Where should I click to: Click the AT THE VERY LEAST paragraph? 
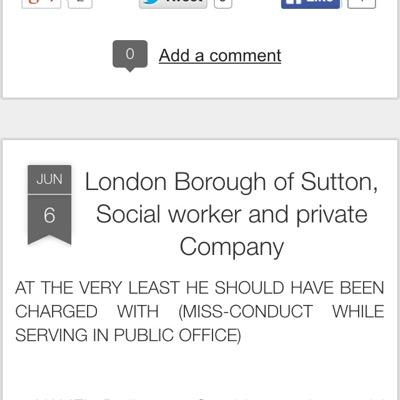(199, 312)
